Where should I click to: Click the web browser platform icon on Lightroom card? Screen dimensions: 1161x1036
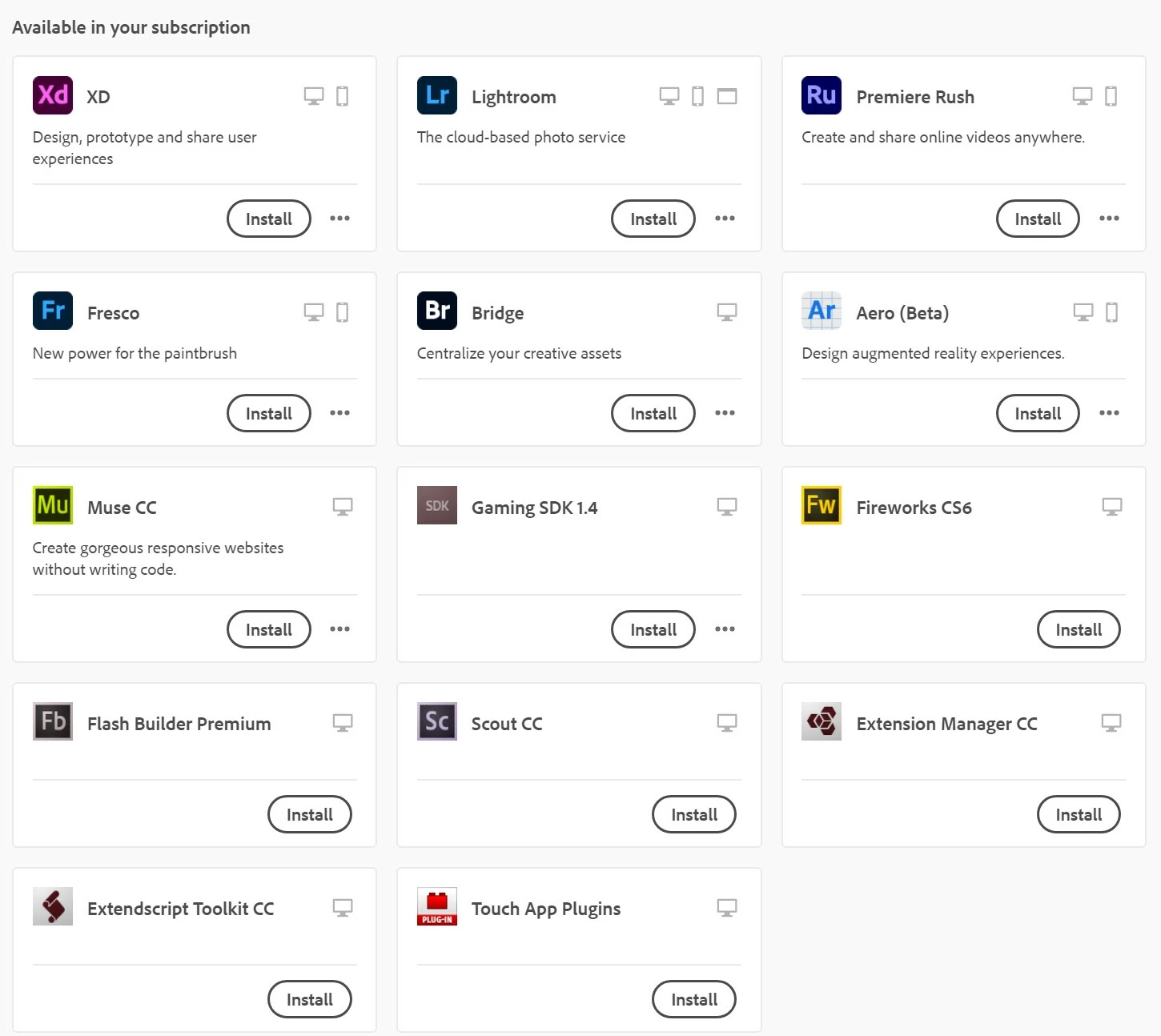(x=727, y=96)
